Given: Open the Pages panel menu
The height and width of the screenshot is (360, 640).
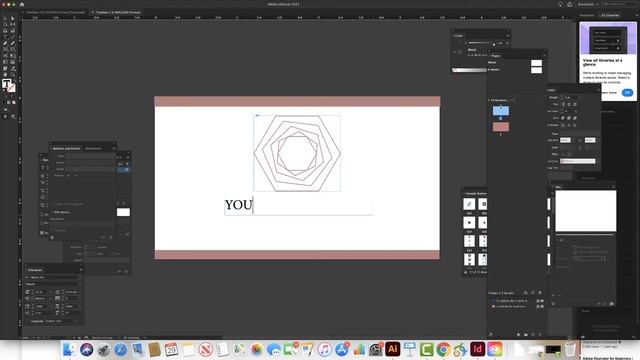Looking at the screenshot, I should pos(544,55).
